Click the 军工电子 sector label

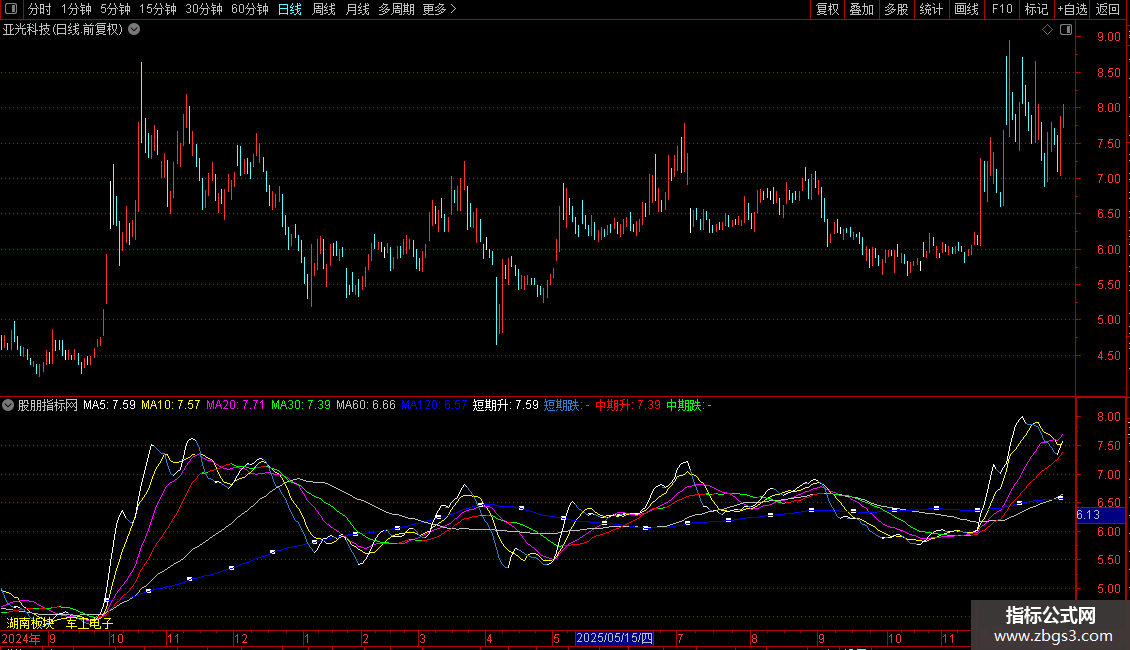(x=89, y=623)
